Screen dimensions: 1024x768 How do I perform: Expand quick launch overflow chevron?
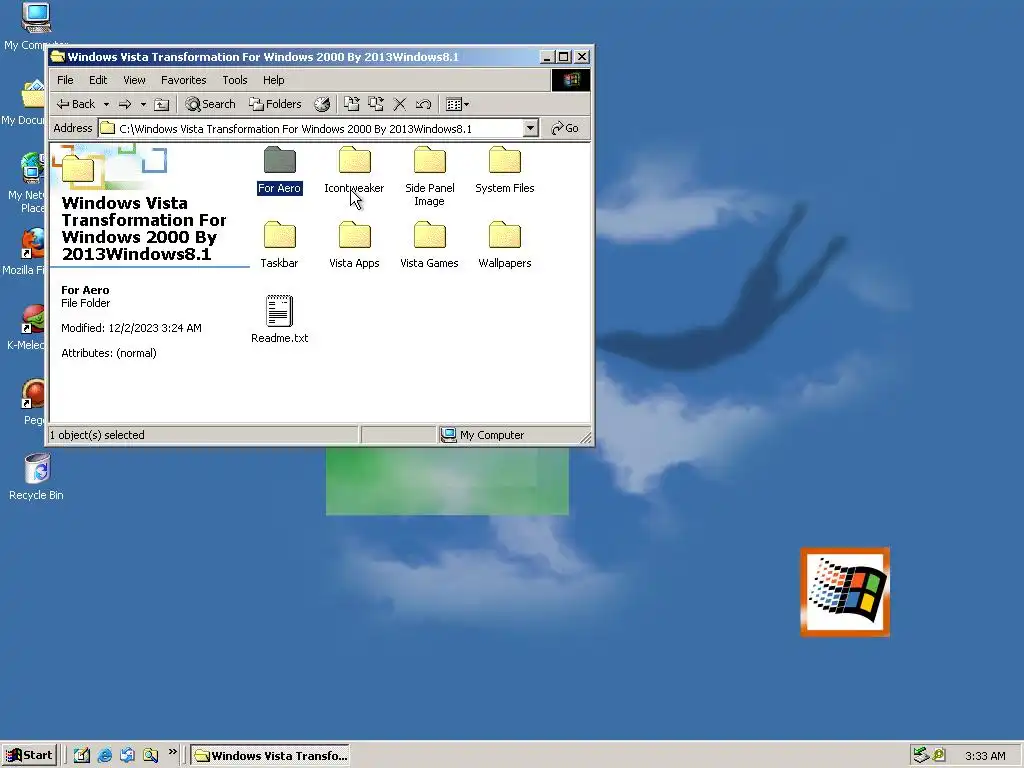[172, 752]
